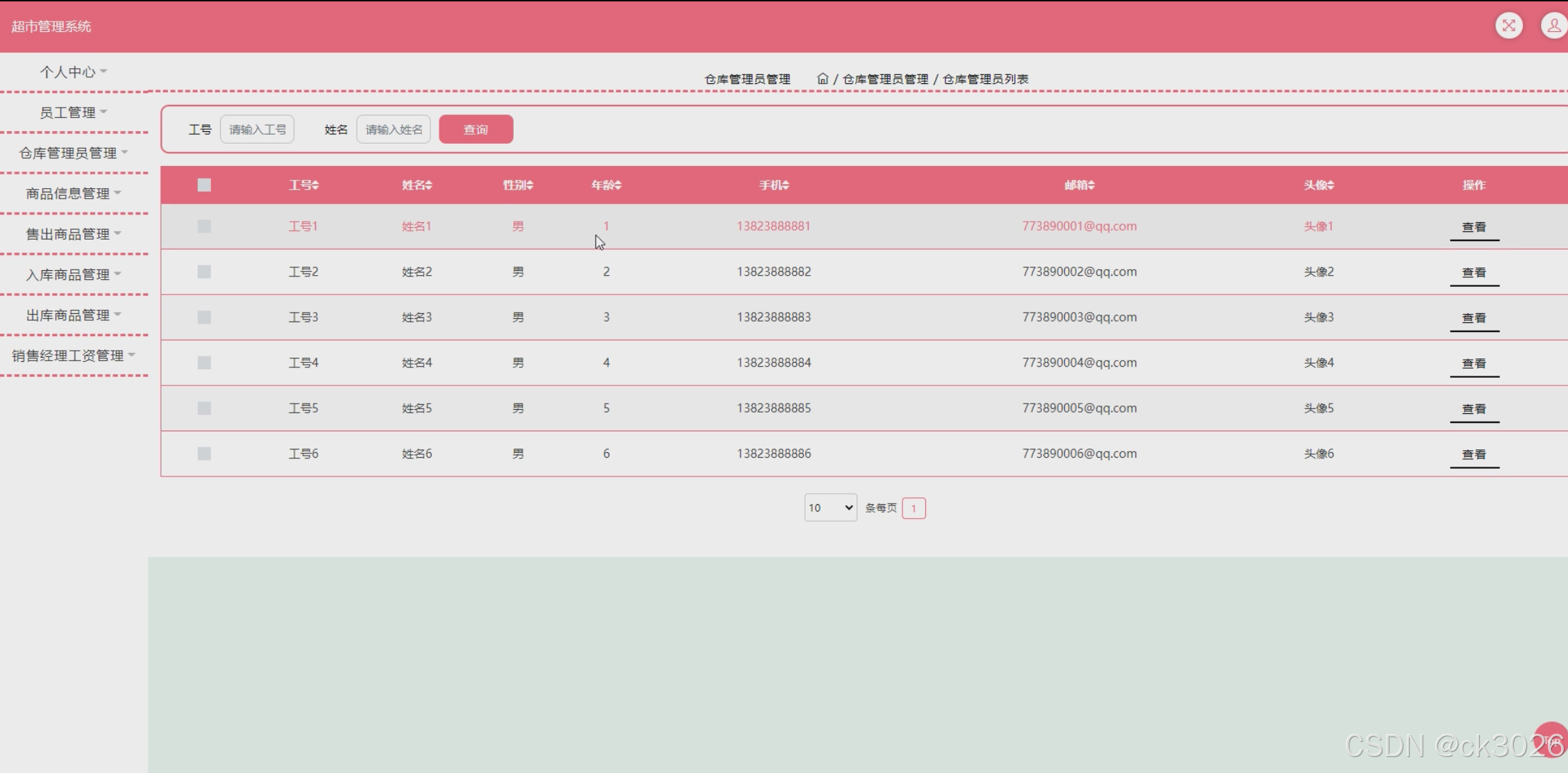Click the 查询 search button
Viewport: 1568px width, 773px height.
(475, 129)
